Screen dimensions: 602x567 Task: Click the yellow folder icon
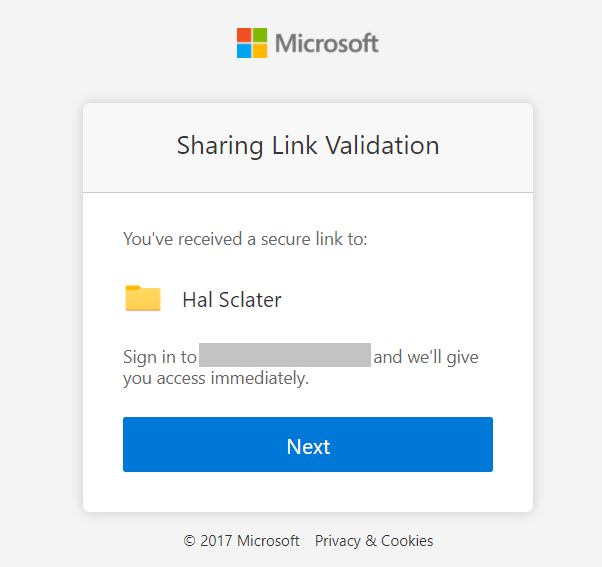coord(143,298)
